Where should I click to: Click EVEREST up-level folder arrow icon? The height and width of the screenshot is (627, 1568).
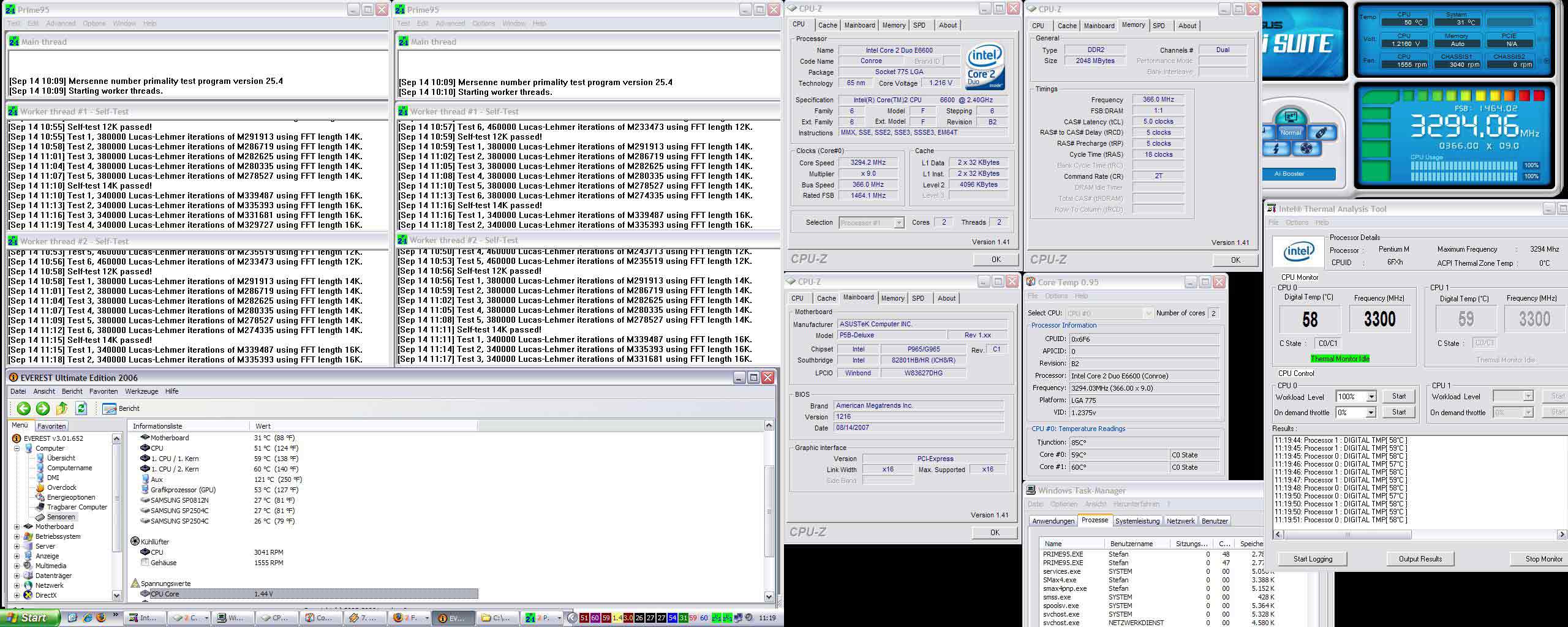[x=62, y=408]
